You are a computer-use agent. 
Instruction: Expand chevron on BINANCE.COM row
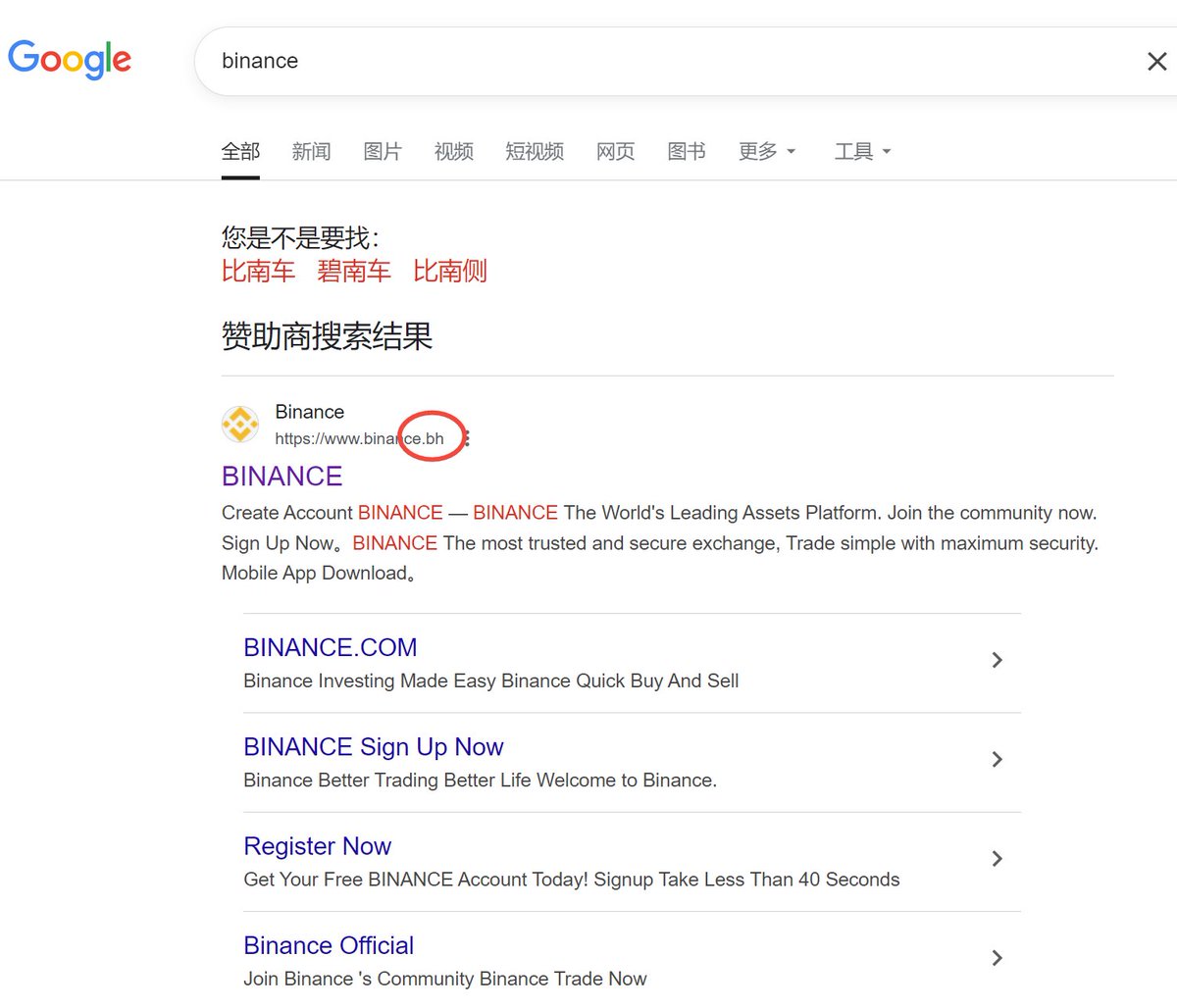(x=997, y=660)
